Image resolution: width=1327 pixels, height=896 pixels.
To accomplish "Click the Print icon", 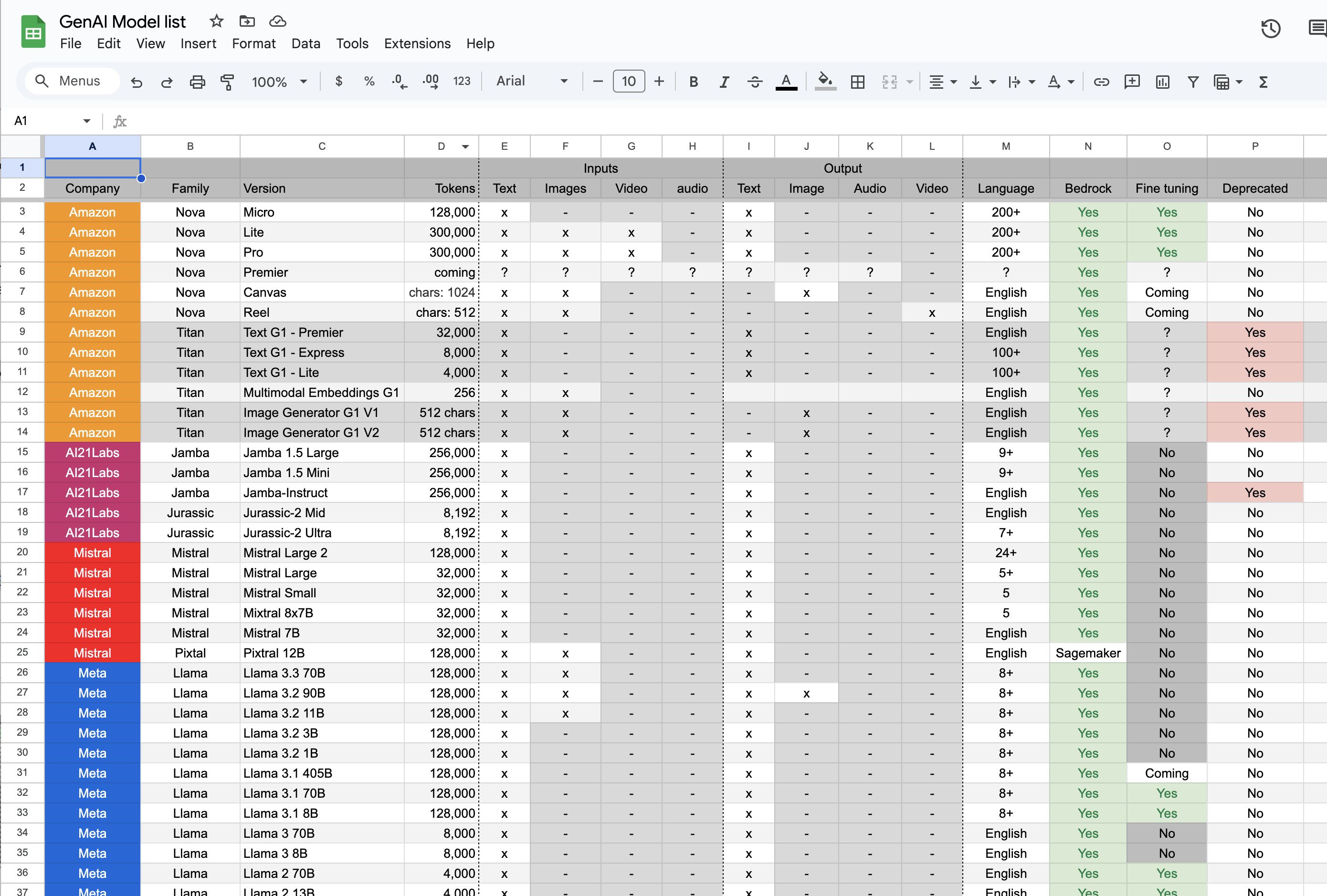I will pos(197,82).
